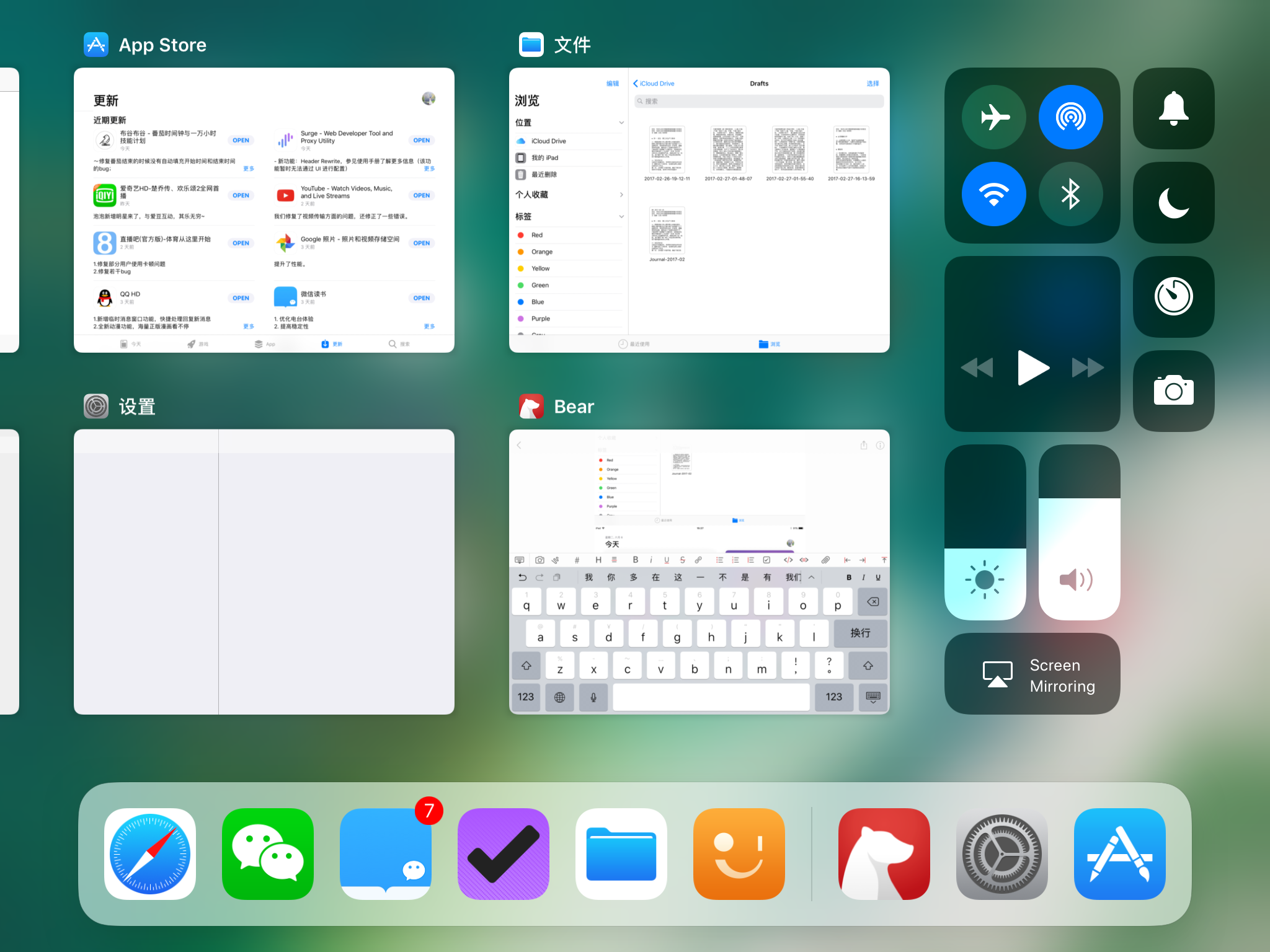This screenshot has height=952, width=1270.
Task: Open Bear from the dock
Action: (x=884, y=854)
